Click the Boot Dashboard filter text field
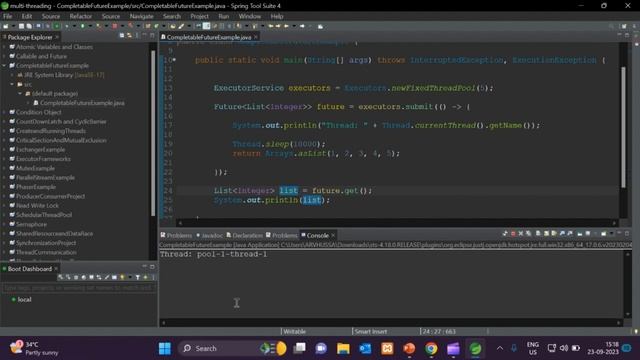The width and height of the screenshot is (640, 360). [78, 288]
